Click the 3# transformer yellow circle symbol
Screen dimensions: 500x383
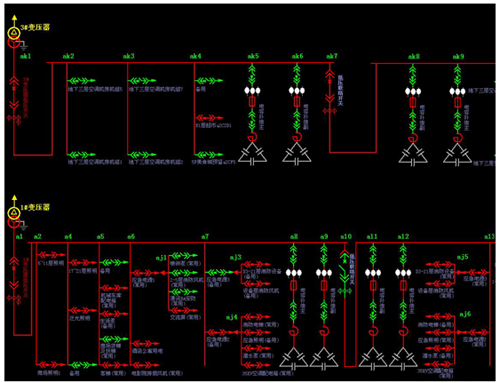click(x=14, y=32)
